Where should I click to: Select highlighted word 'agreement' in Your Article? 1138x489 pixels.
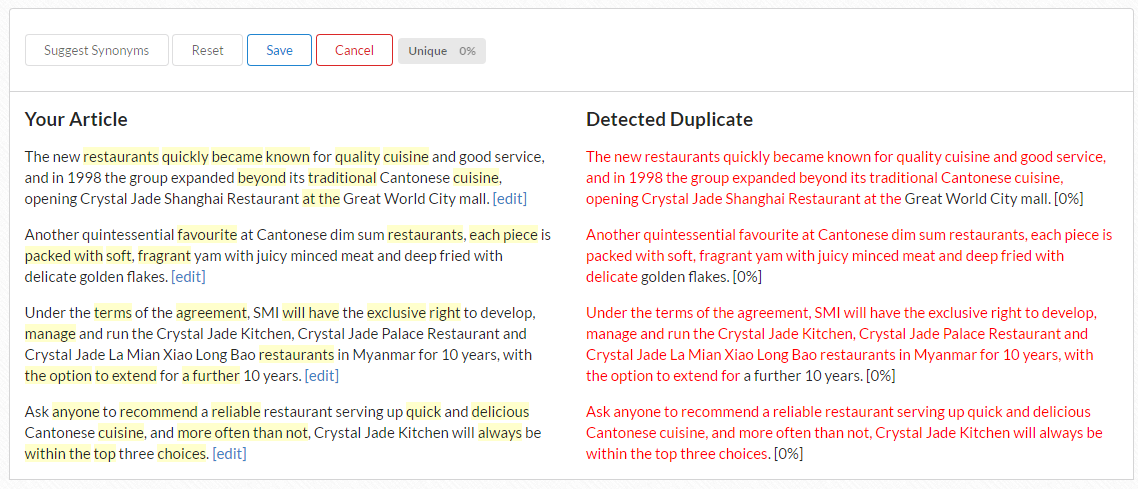[x=211, y=313]
